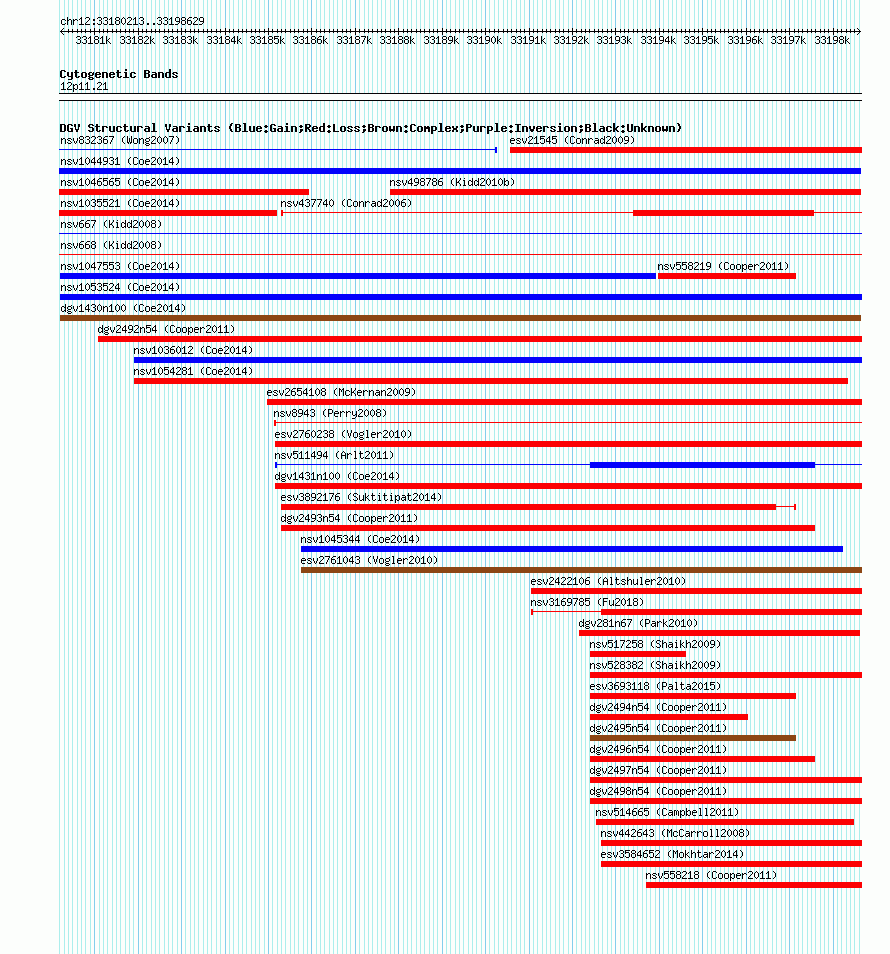
Task: Open dgv2494n54 (Cooper2011) label
Action: 658,707
